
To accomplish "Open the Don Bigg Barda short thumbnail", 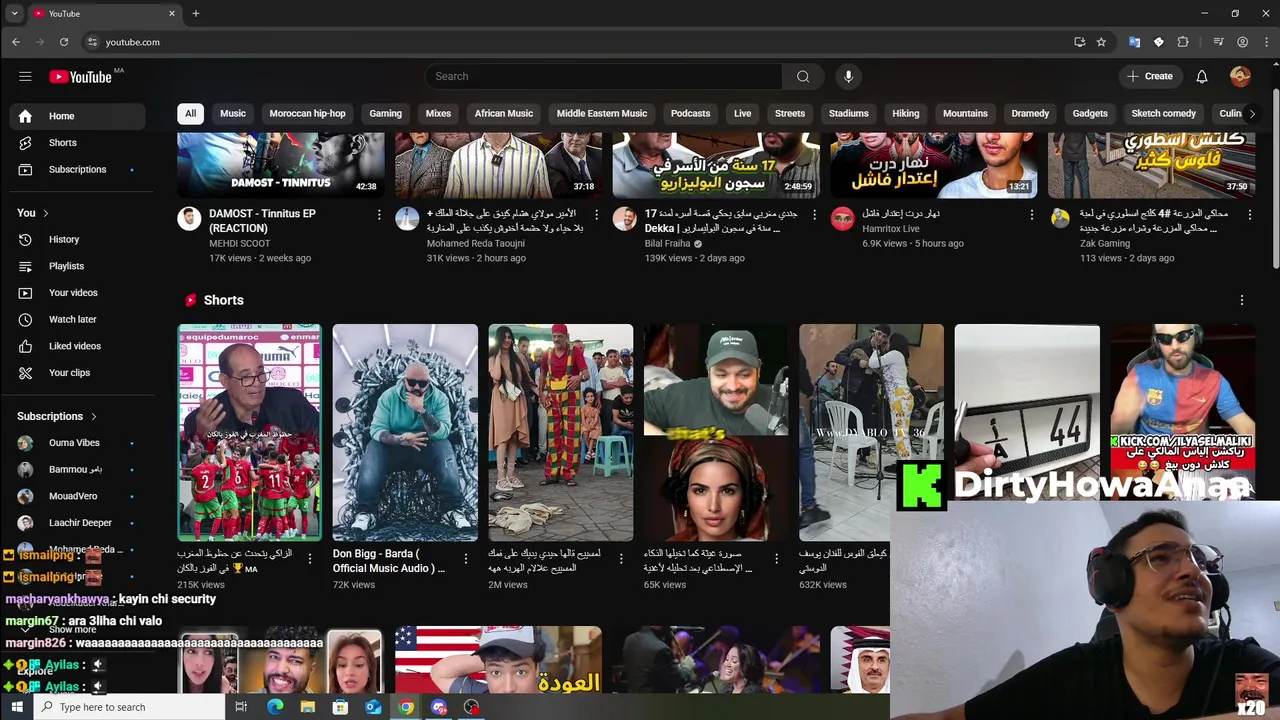I will 405,432.
